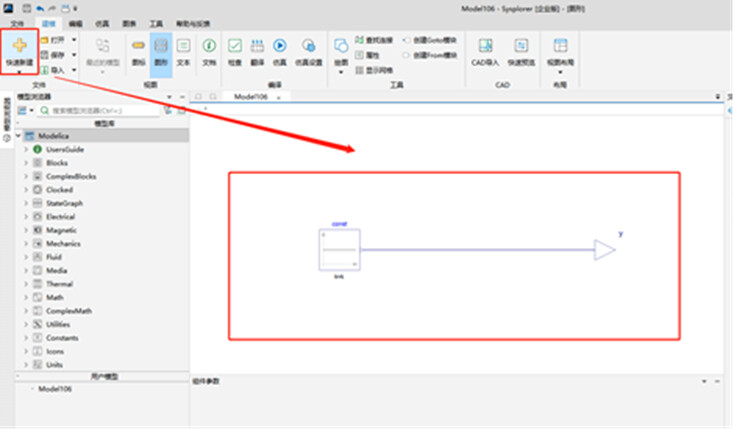Switch to the Model106 document tab

(x=251, y=97)
